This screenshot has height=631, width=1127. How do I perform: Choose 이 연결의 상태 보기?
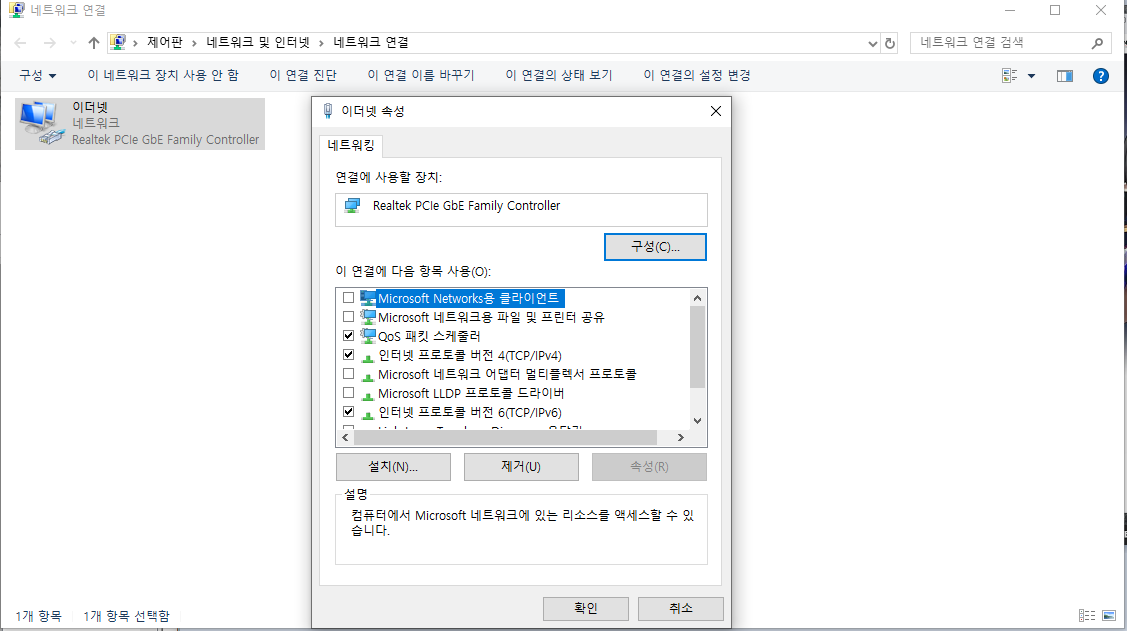pyautogui.click(x=558, y=75)
